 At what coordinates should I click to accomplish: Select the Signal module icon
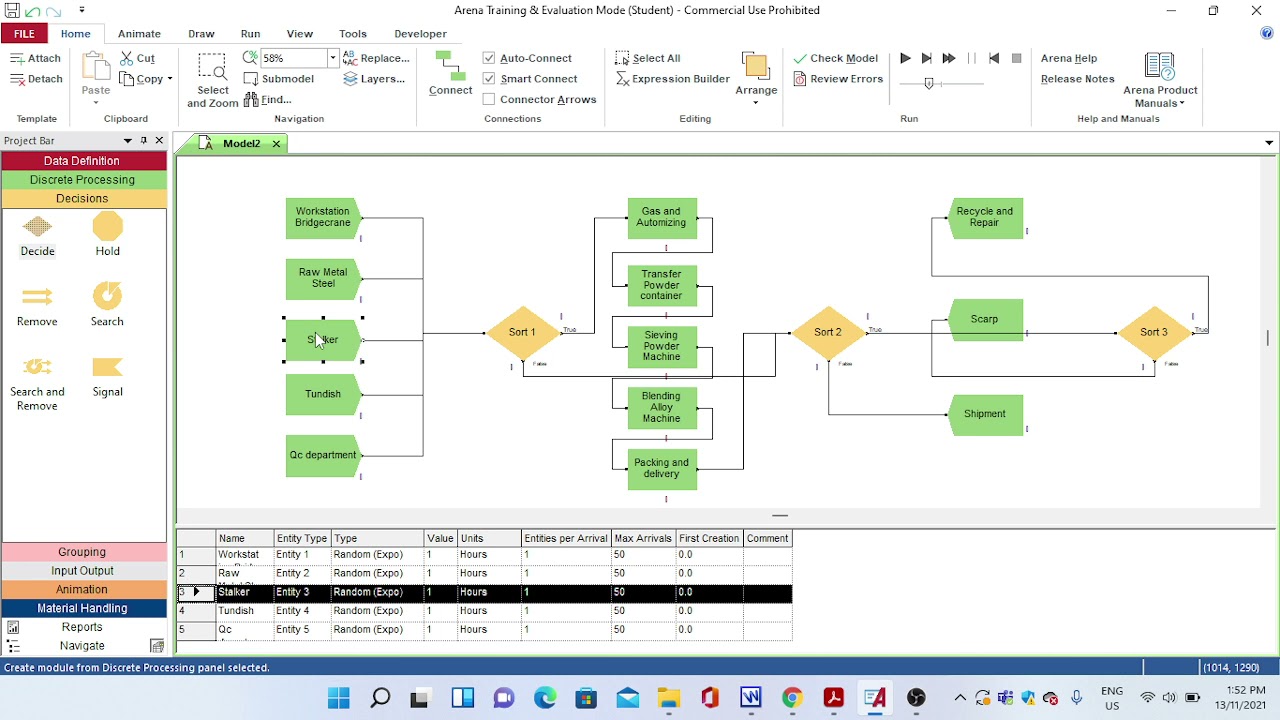click(107, 367)
